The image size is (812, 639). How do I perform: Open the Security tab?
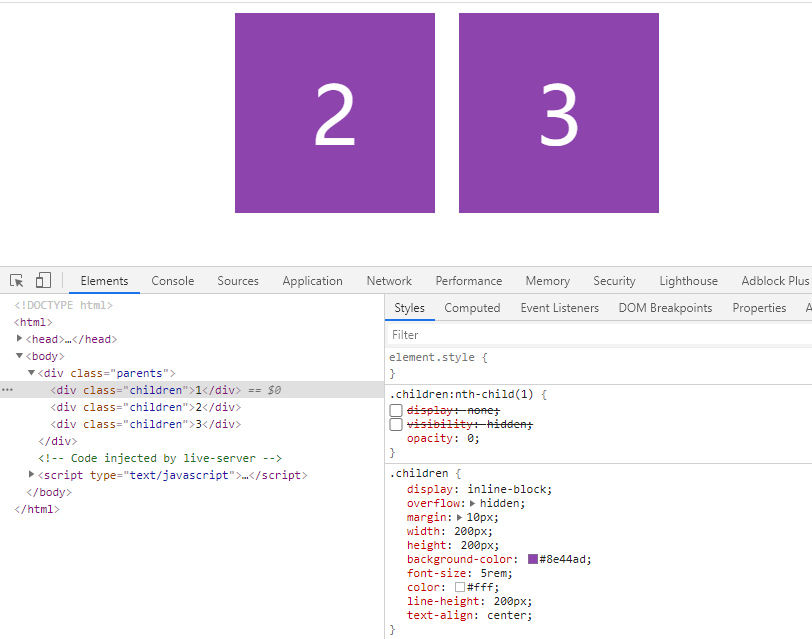point(614,281)
